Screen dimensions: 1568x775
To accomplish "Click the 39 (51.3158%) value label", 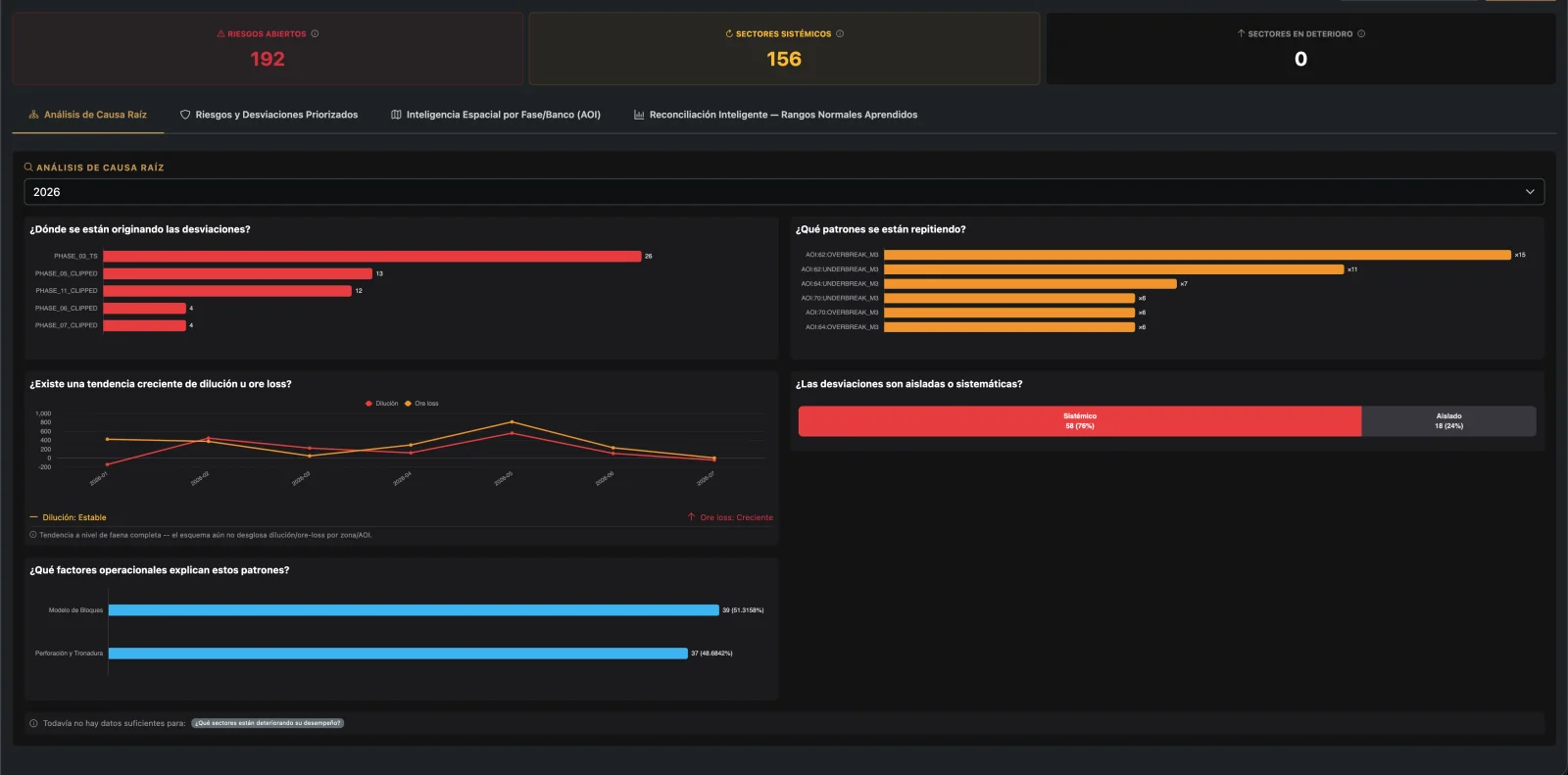I will (x=743, y=610).
